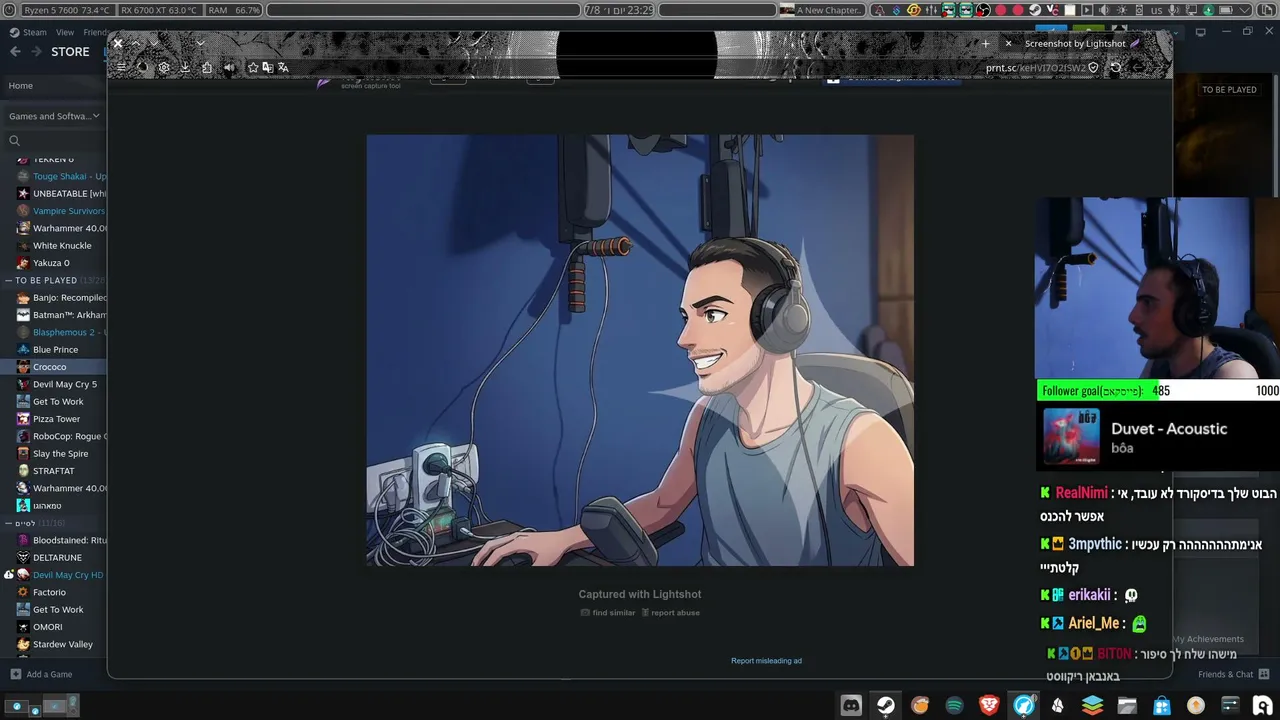Click the prnt.sc address bar
This screenshot has width=1280, height=720.
click(x=1036, y=68)
